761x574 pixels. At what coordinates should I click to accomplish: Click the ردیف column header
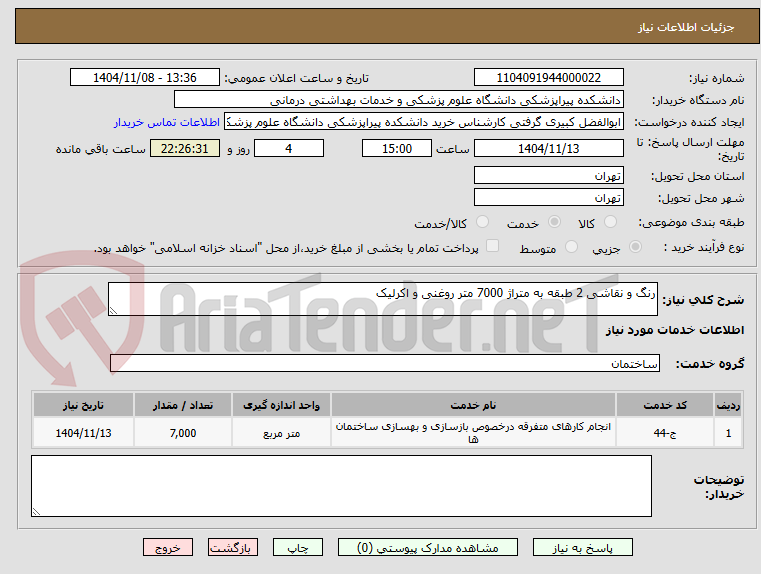(x=728, y=405)
